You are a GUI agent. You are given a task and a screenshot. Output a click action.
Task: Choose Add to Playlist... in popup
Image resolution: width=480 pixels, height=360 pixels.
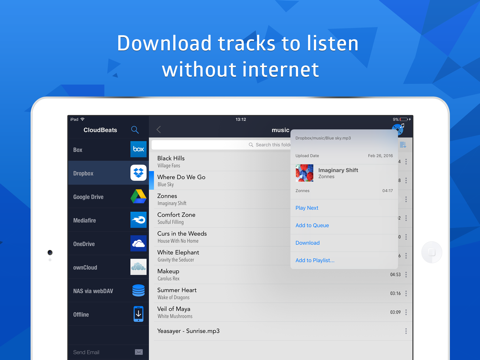[x=315, y=260]
